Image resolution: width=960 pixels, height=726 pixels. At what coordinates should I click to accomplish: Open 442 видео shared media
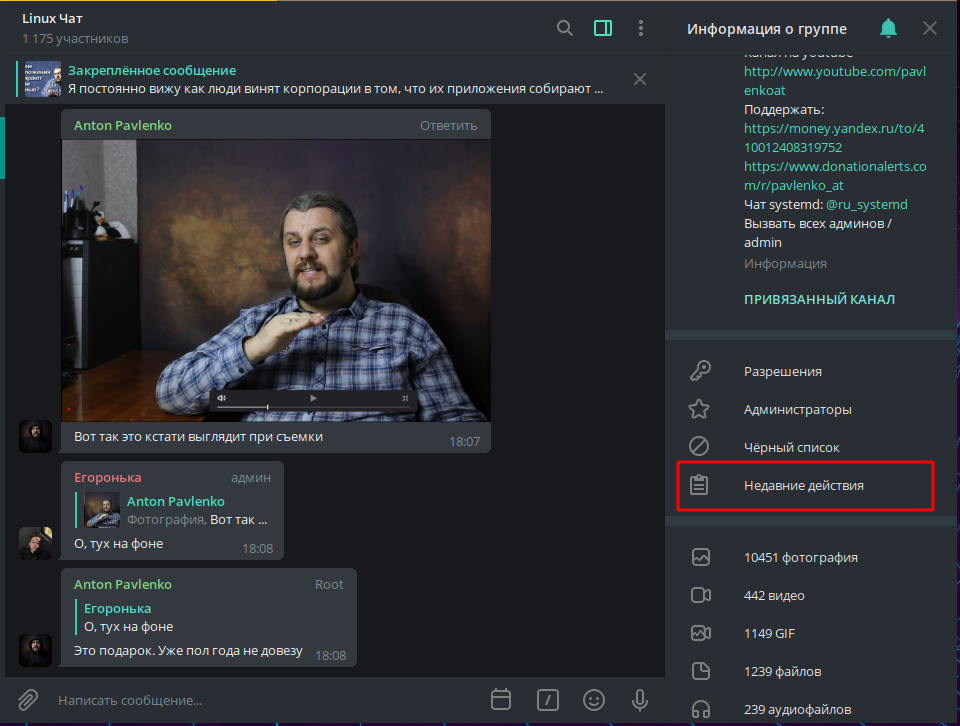click(x=812, y=596)
